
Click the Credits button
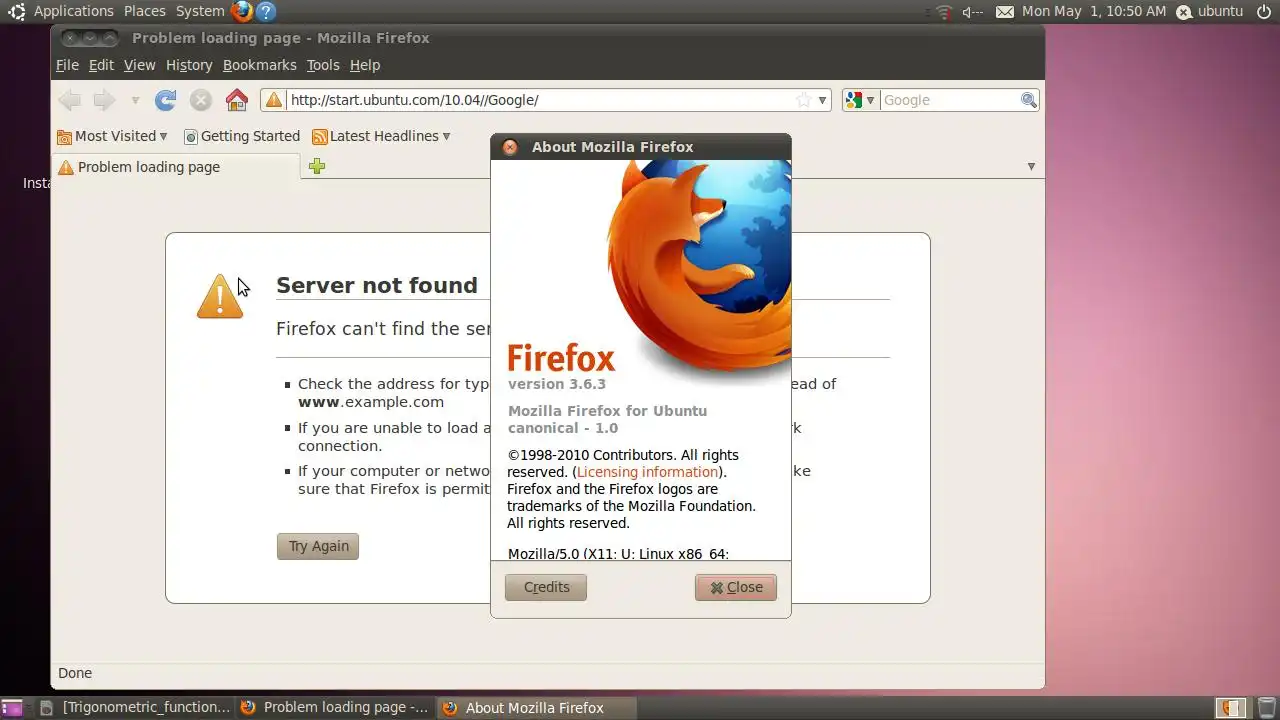pos(546,587)
